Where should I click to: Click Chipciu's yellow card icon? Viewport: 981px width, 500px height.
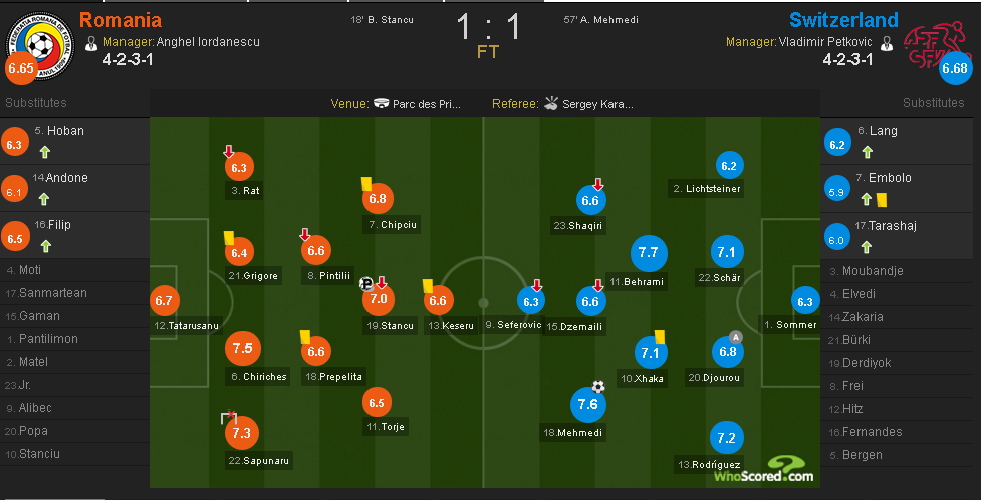[x=367, y=184]
